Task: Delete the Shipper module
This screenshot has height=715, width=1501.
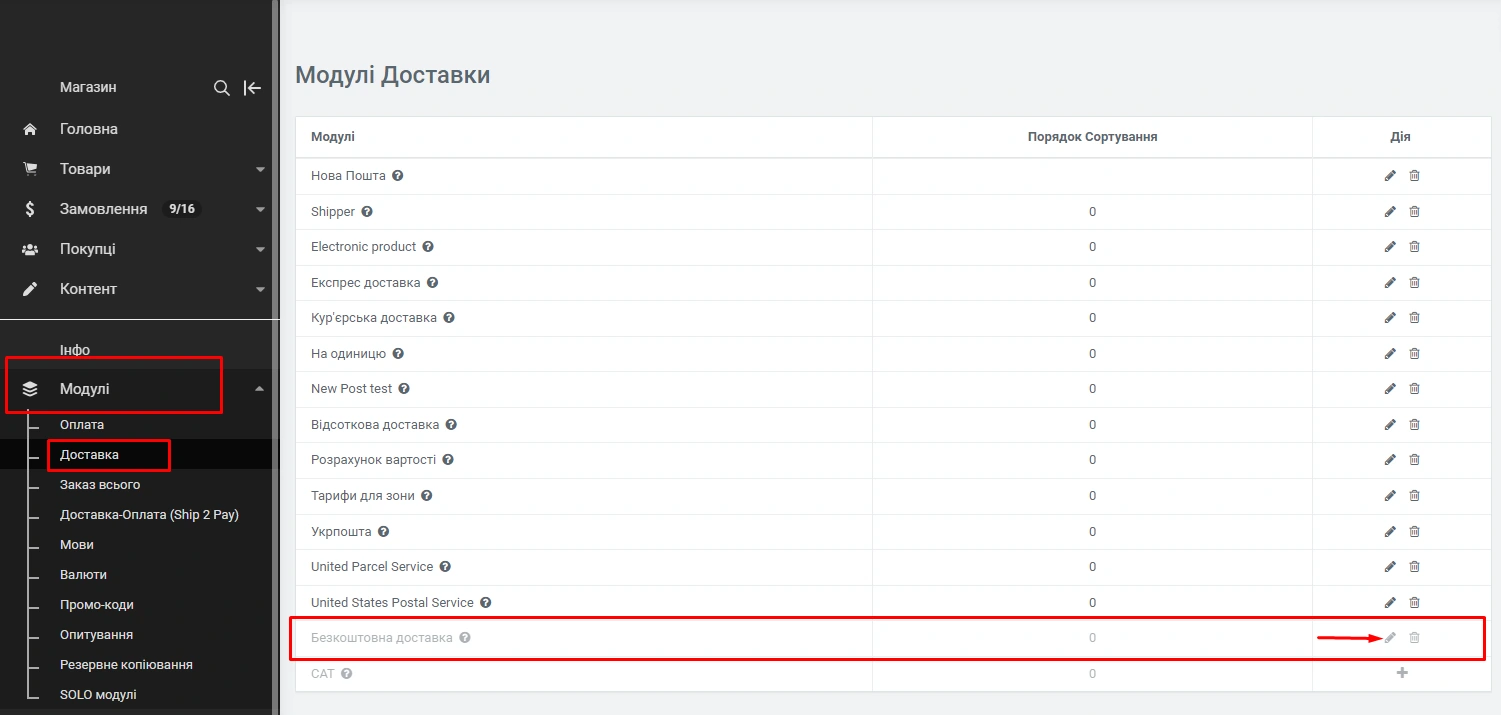Action: click(x=1414, y=212)
